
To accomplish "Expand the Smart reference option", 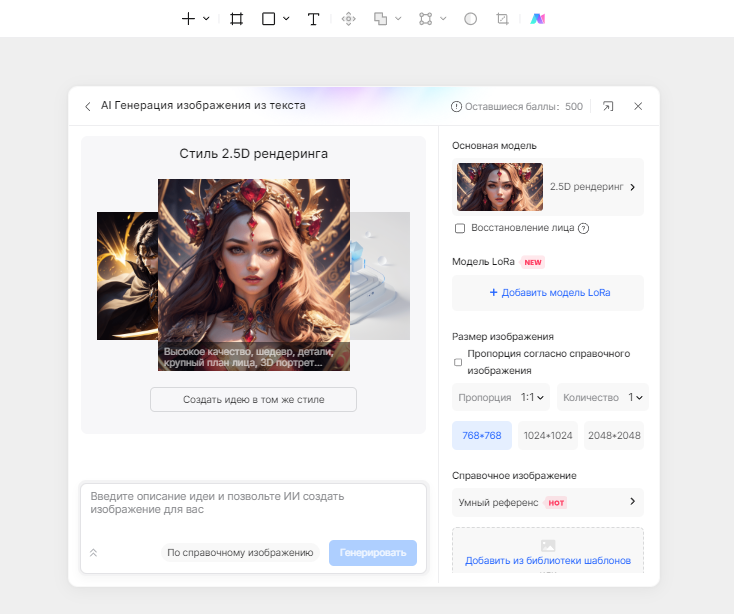I will coord(548,502).
